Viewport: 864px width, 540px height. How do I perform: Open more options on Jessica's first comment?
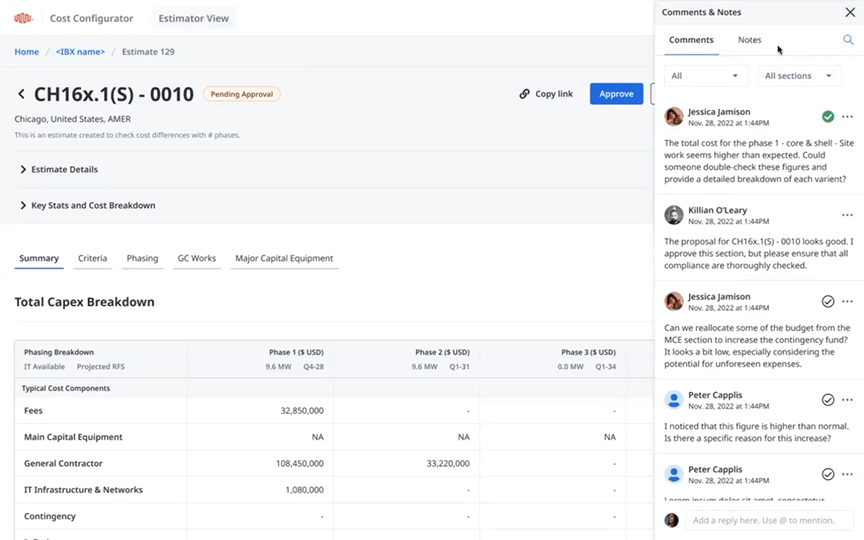[847, 117]
